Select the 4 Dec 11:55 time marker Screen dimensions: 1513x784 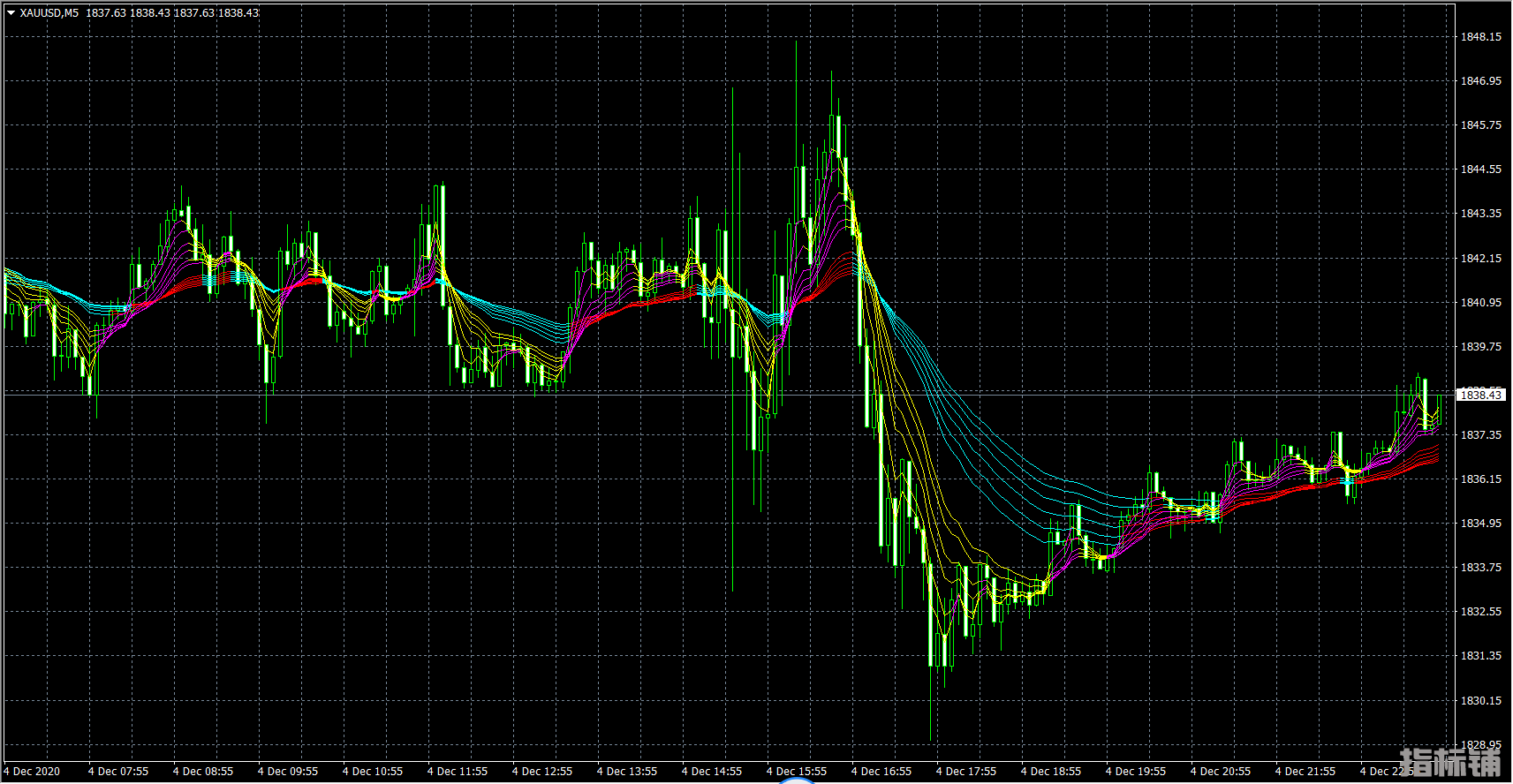[458, 772]
